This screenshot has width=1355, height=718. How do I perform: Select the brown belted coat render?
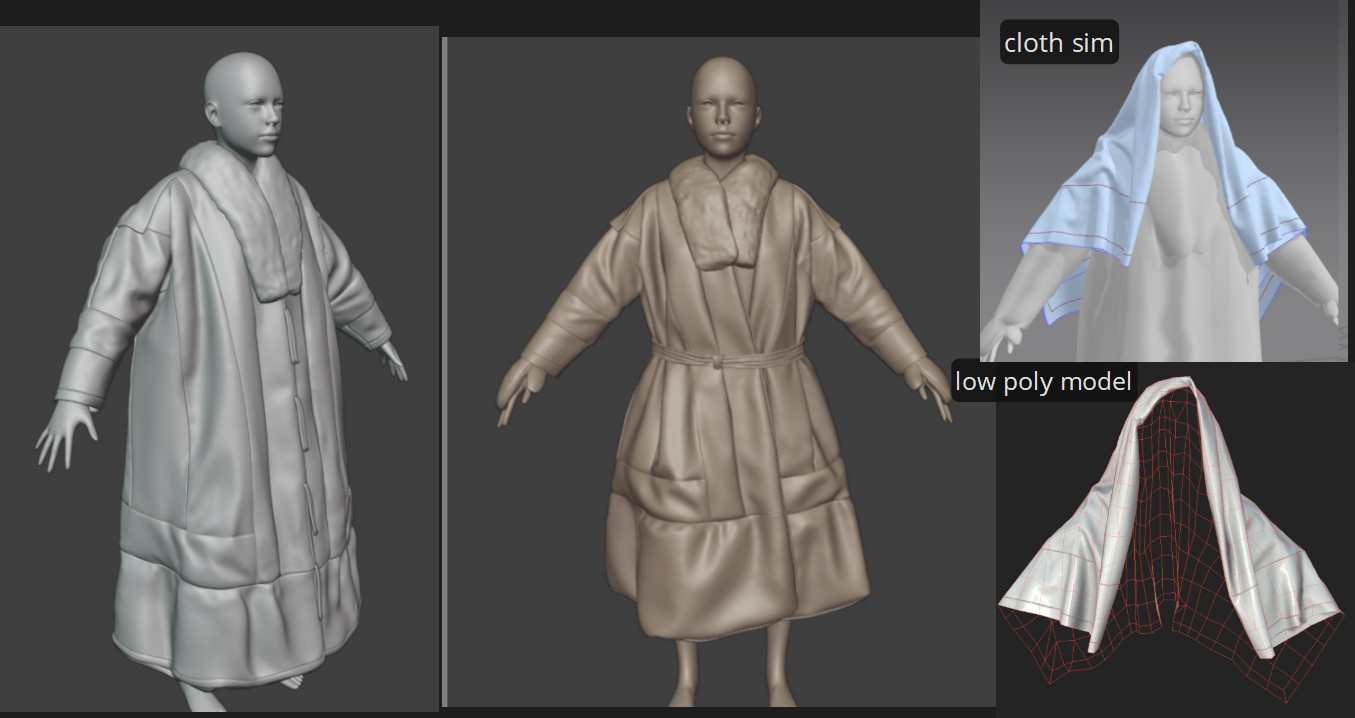pyautogui.click(x=720, y=372)
